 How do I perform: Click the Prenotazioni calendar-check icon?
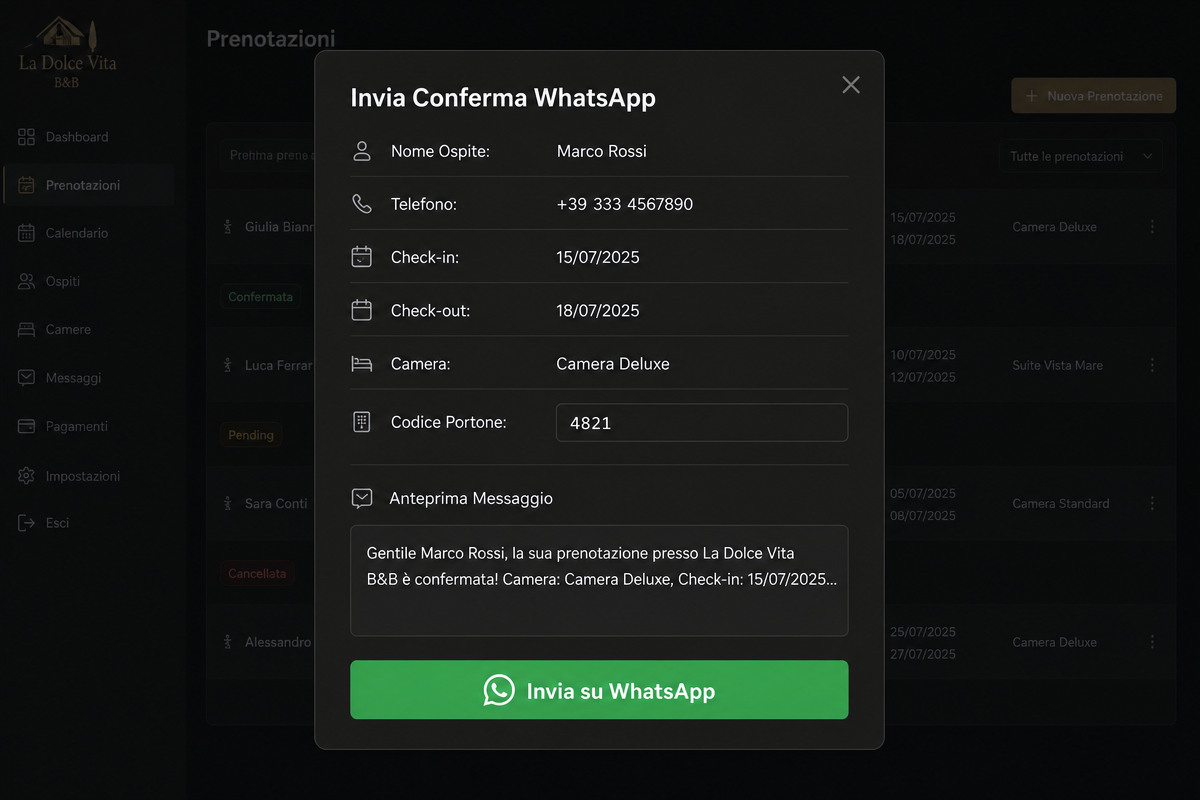tap(27, 185)
